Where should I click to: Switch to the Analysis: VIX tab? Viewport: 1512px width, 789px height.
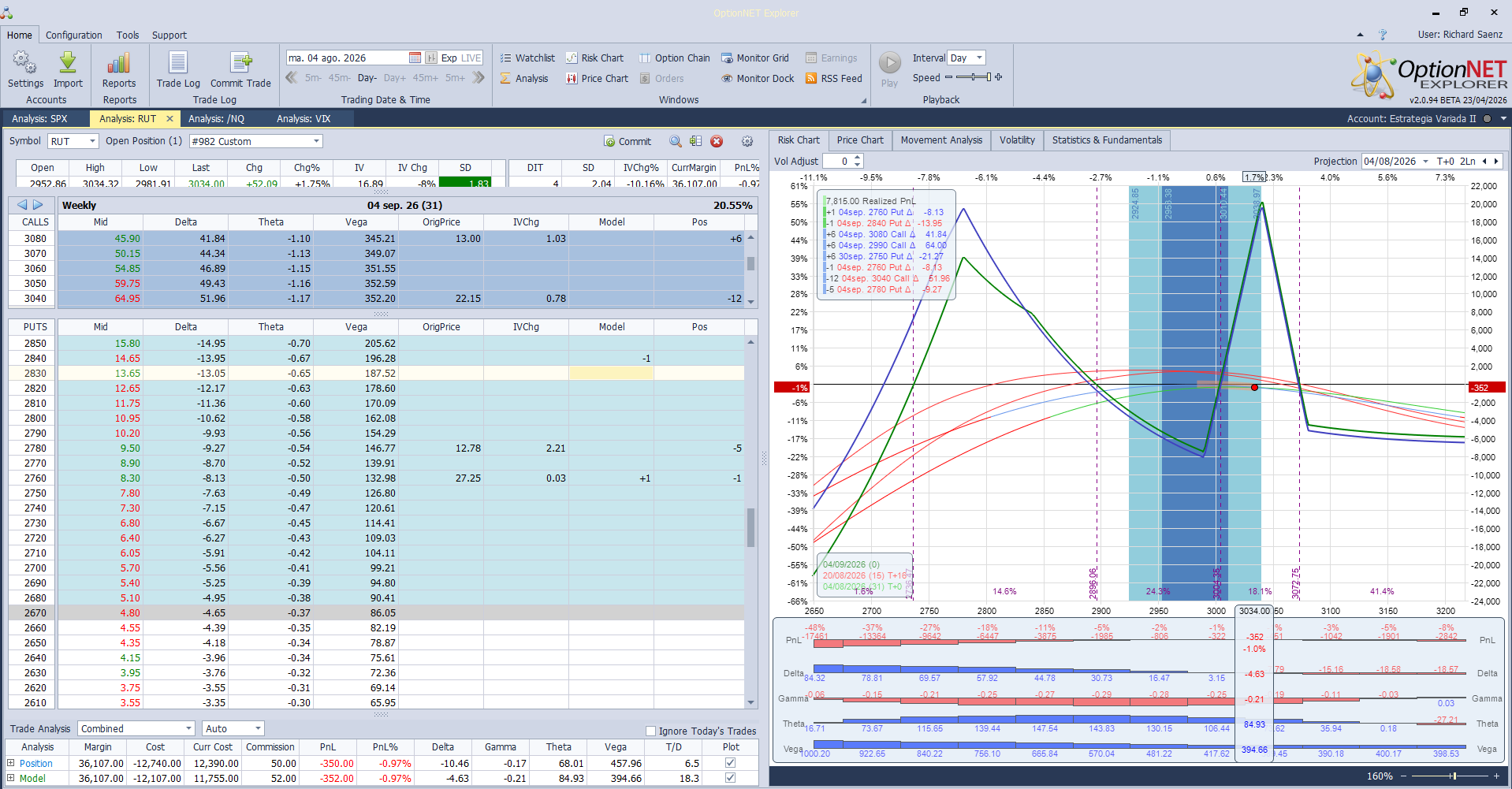[x=304, y=119]
